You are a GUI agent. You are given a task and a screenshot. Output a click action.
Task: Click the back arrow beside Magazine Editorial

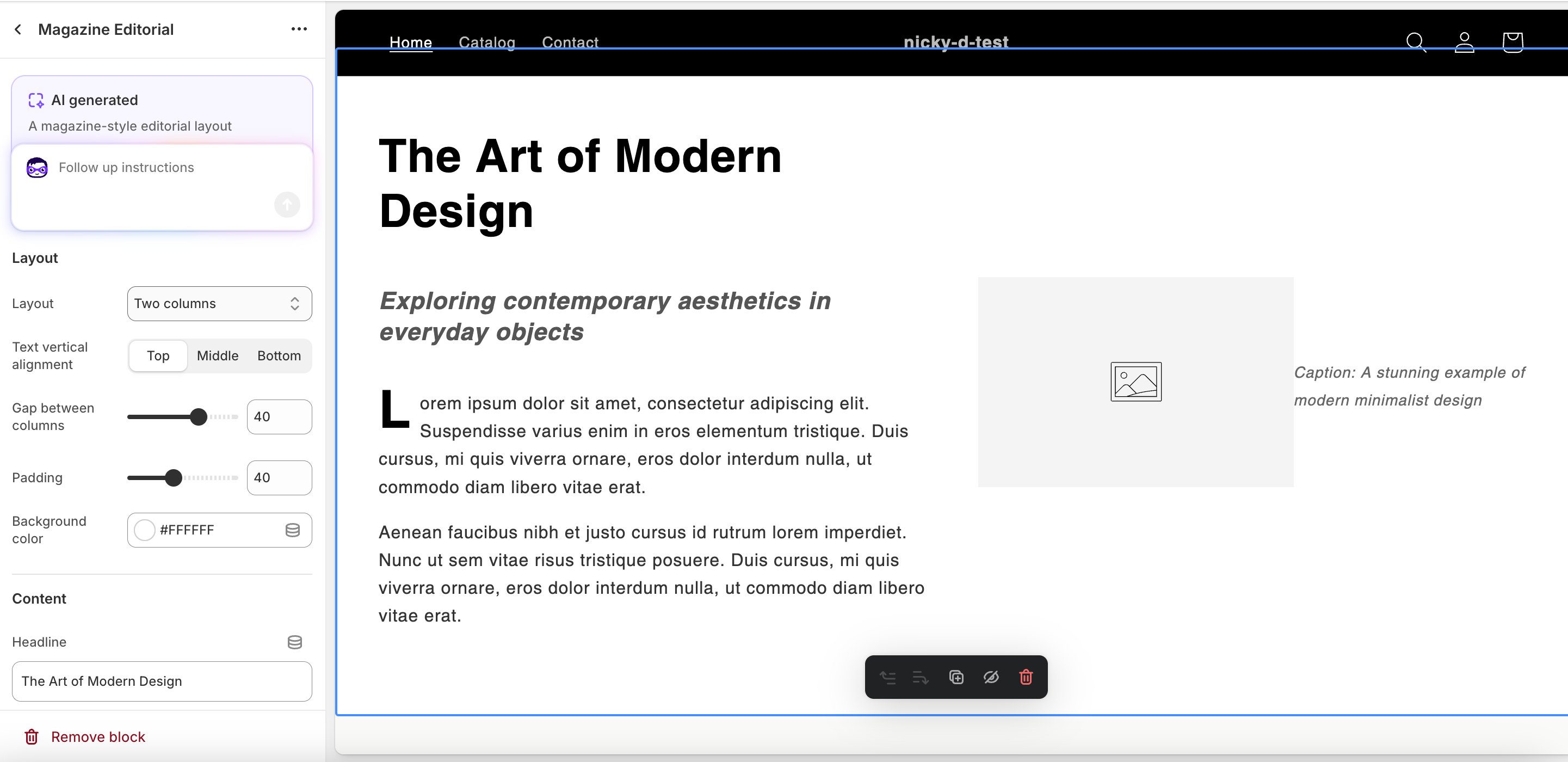coord(18,29)
